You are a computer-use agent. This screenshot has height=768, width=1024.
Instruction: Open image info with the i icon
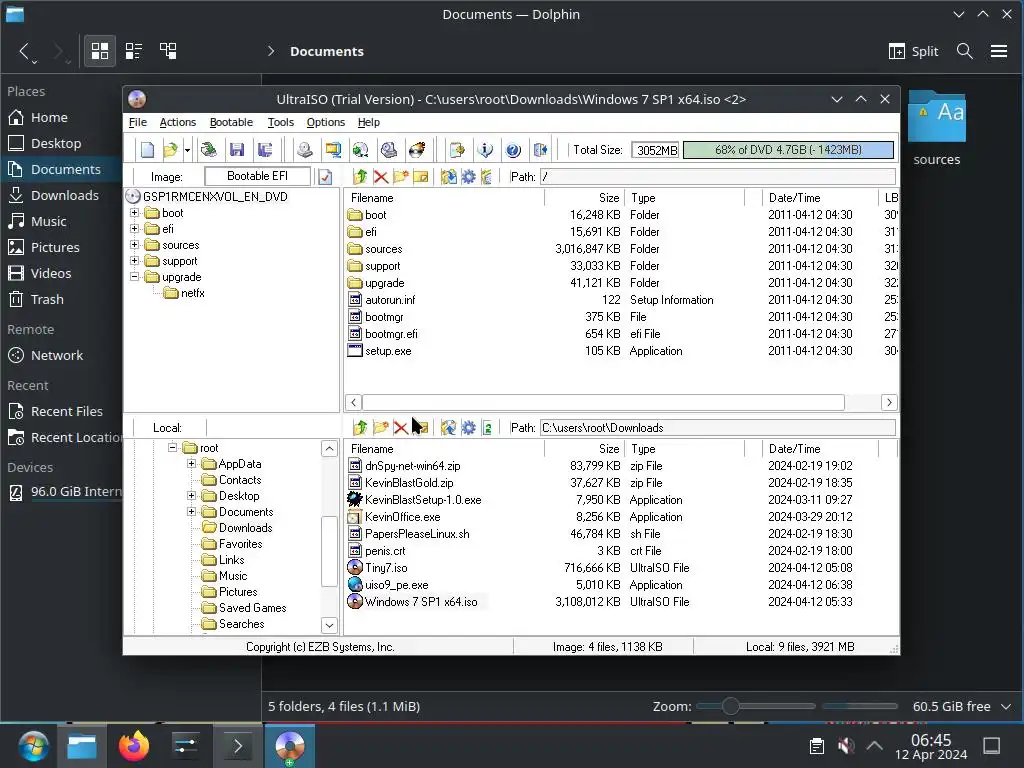pos(485,150)
